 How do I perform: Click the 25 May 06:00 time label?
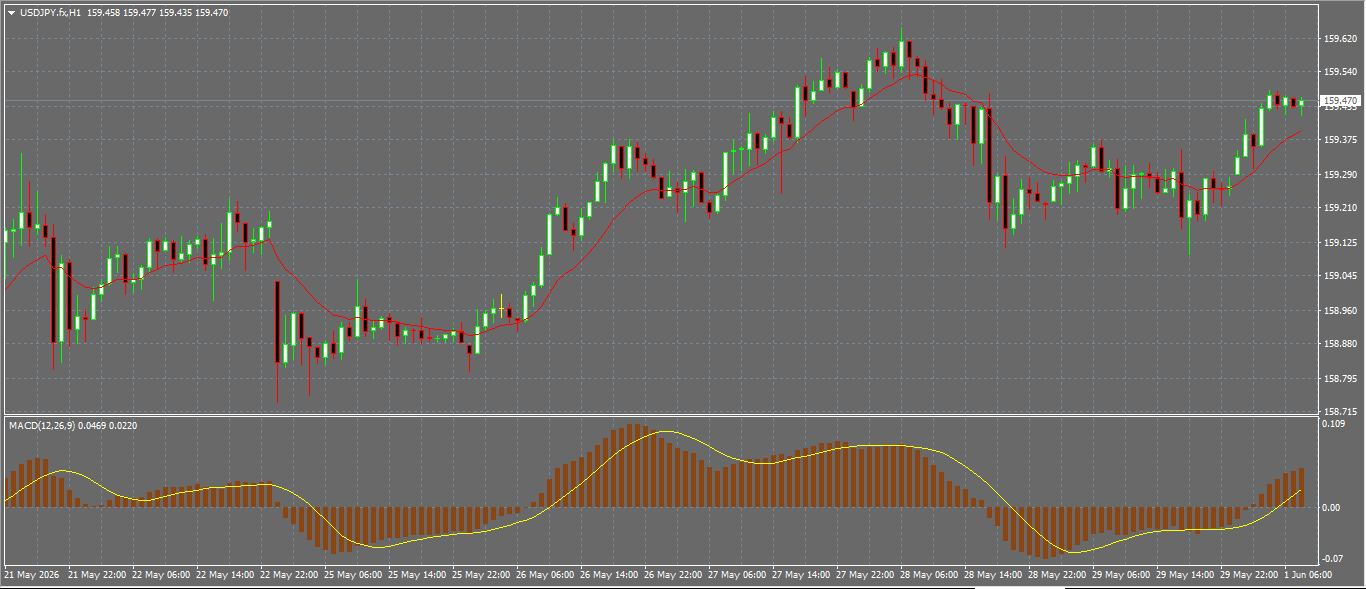354,576
